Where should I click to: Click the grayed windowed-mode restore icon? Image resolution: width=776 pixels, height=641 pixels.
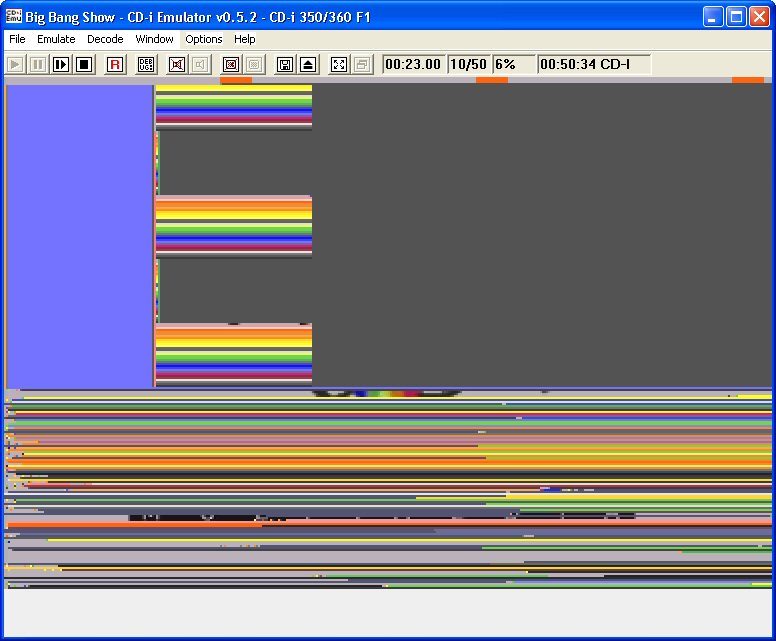point(362,64)
